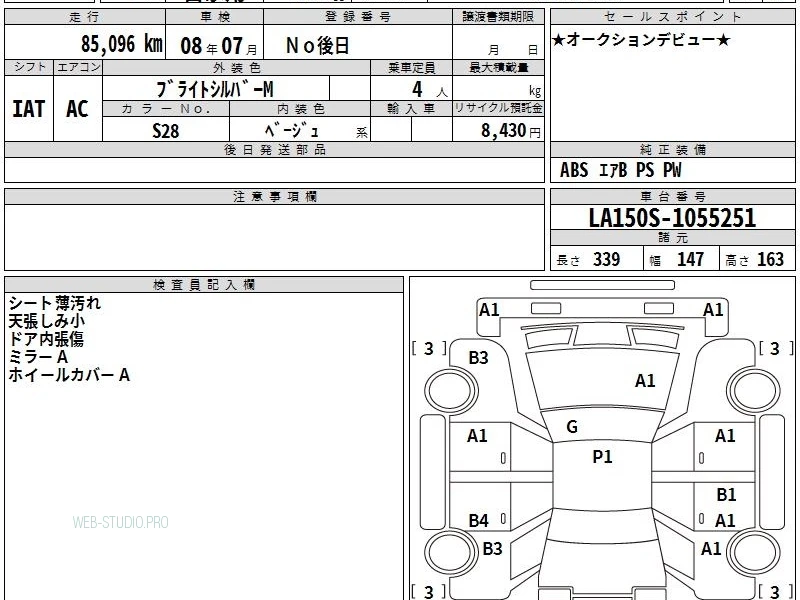Select inspector note 天張しみ小

46,321
